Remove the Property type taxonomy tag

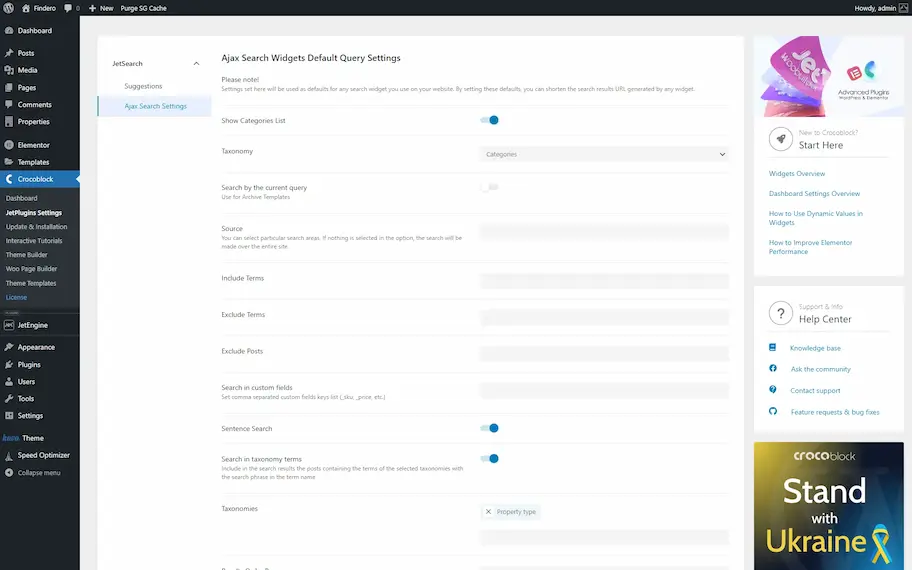tap(488, 512)
